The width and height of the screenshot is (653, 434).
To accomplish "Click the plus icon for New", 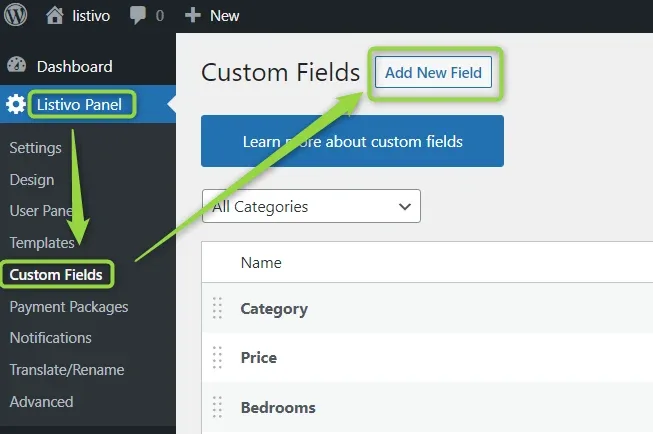I will click(193, 15).
